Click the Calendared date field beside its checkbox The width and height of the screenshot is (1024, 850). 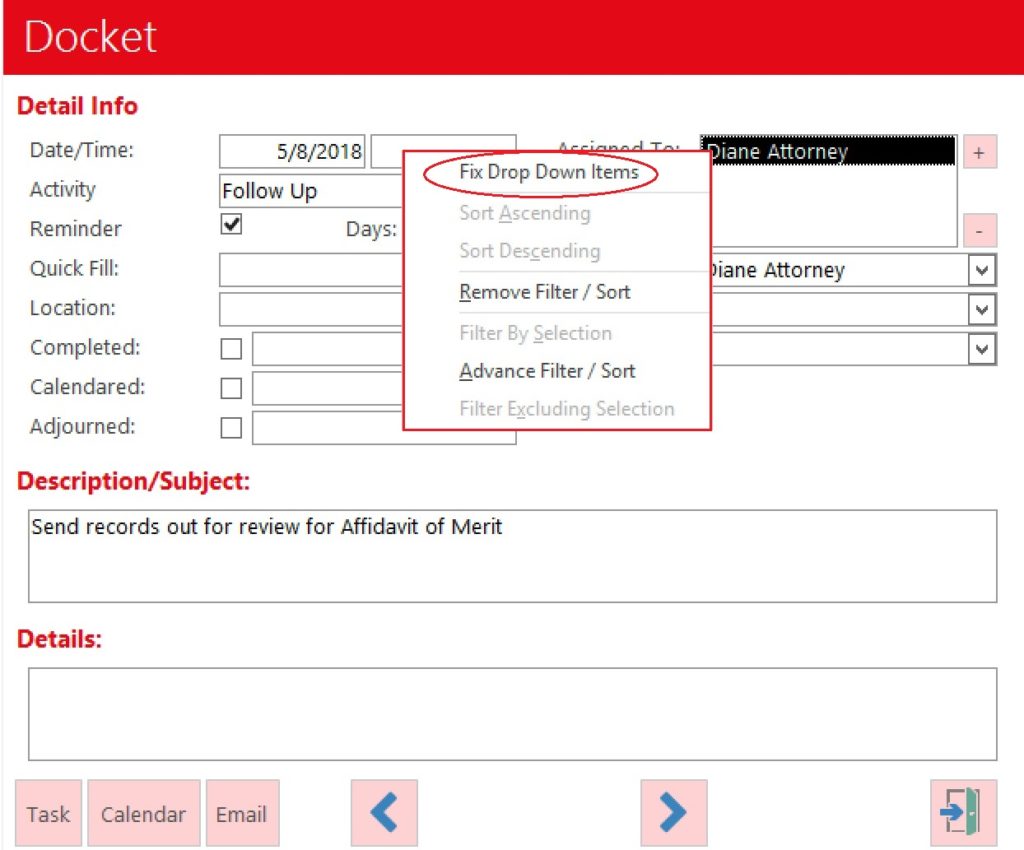(328, 388)
